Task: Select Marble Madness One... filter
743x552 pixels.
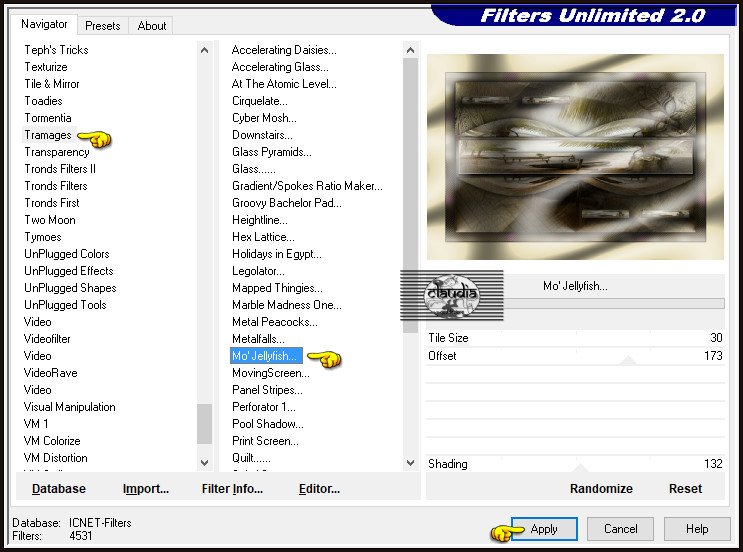Action: click(x=287, y=305)
